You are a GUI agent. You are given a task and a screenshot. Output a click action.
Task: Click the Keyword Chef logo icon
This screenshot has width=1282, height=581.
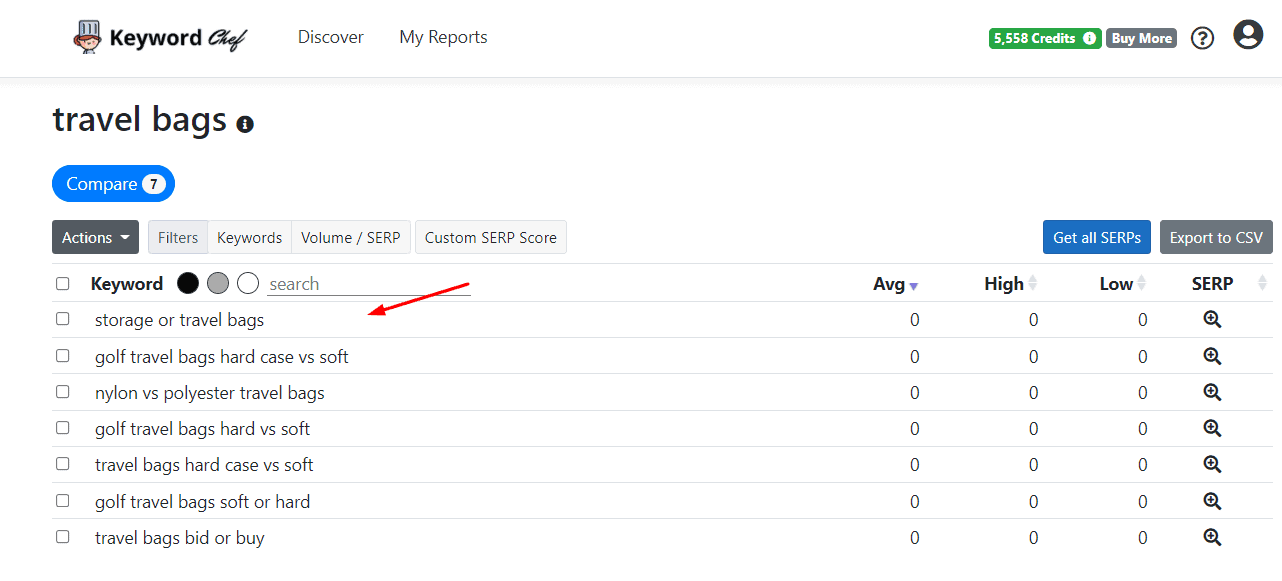click(87, 38)
